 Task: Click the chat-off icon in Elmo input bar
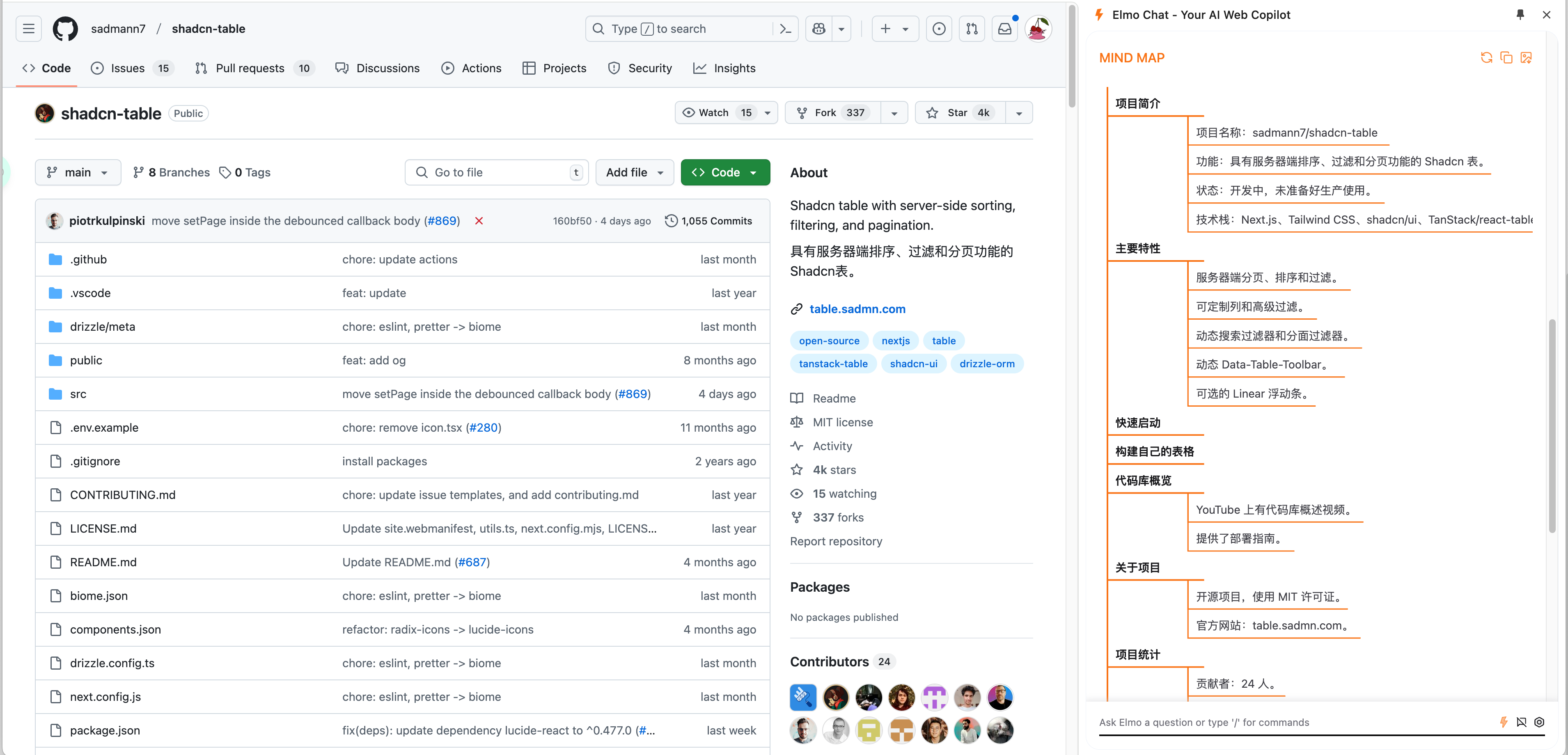pyautogui.click(x=1522, y=722)
